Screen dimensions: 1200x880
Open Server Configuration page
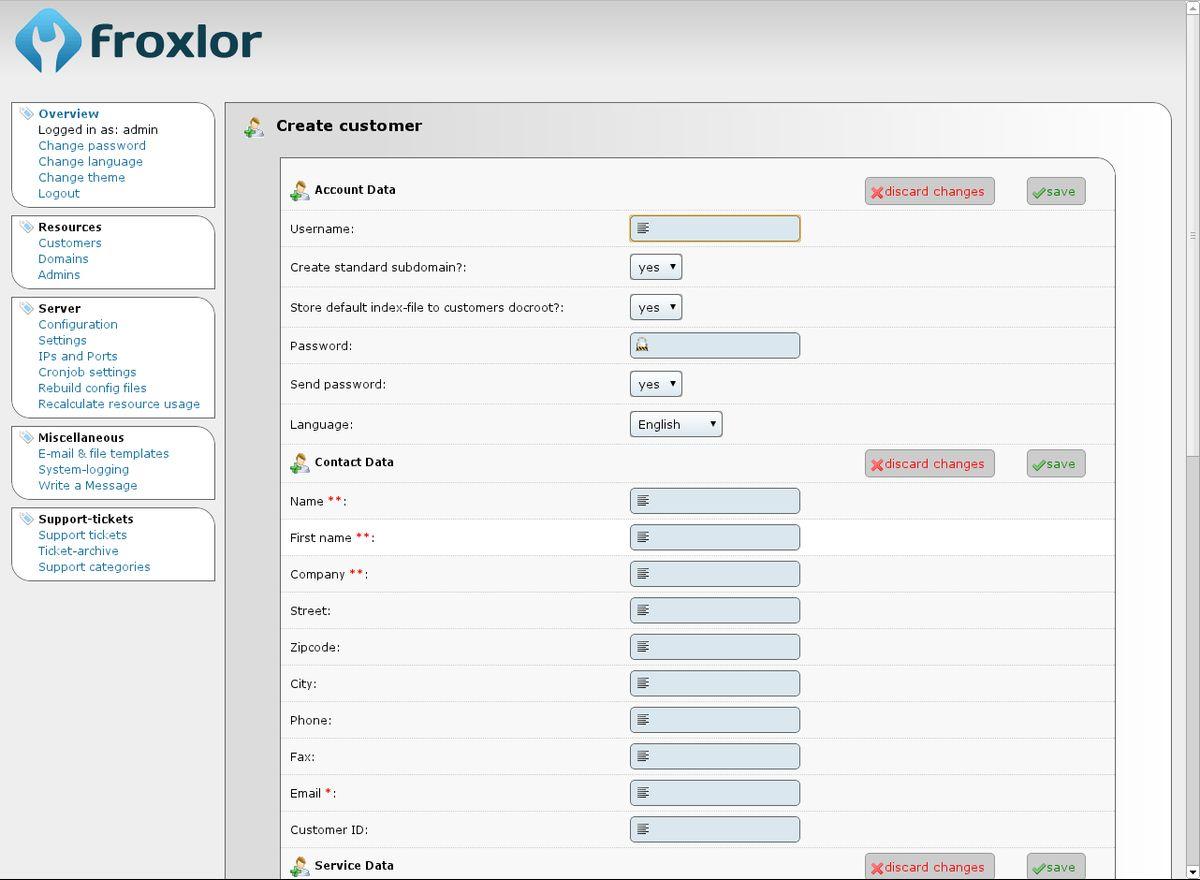click(78, 325)
